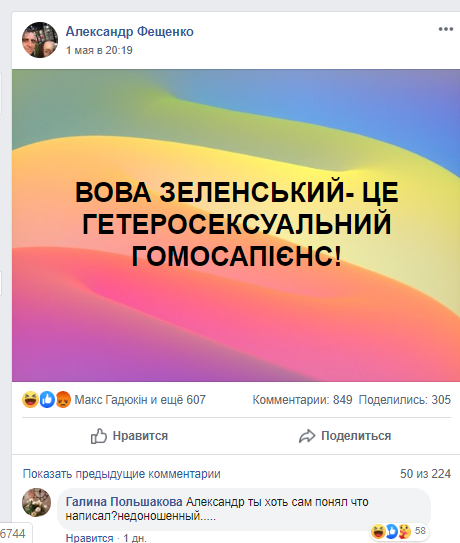The height and width of the screenshot is (543, 460).
Task: Open the three-dot post options menu
Action: click(x=445, y=29)
